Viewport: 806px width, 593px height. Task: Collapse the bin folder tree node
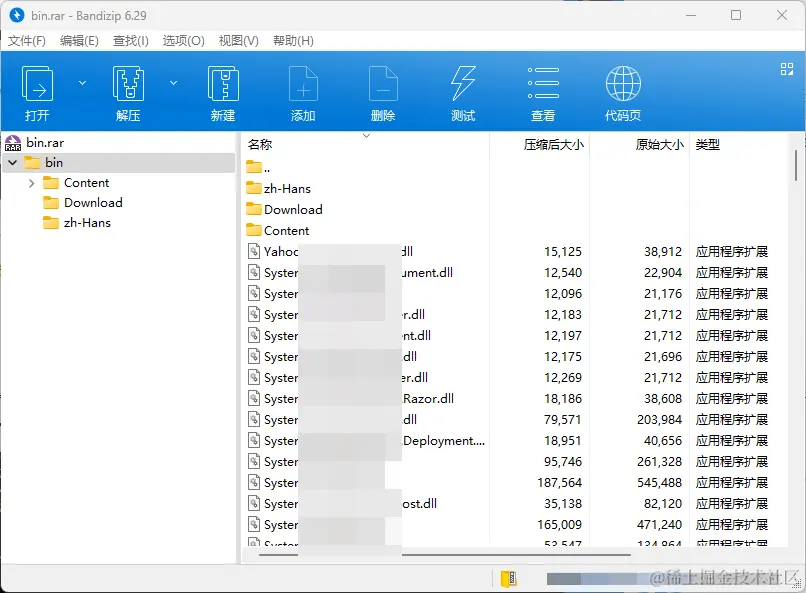click(13, 163)
